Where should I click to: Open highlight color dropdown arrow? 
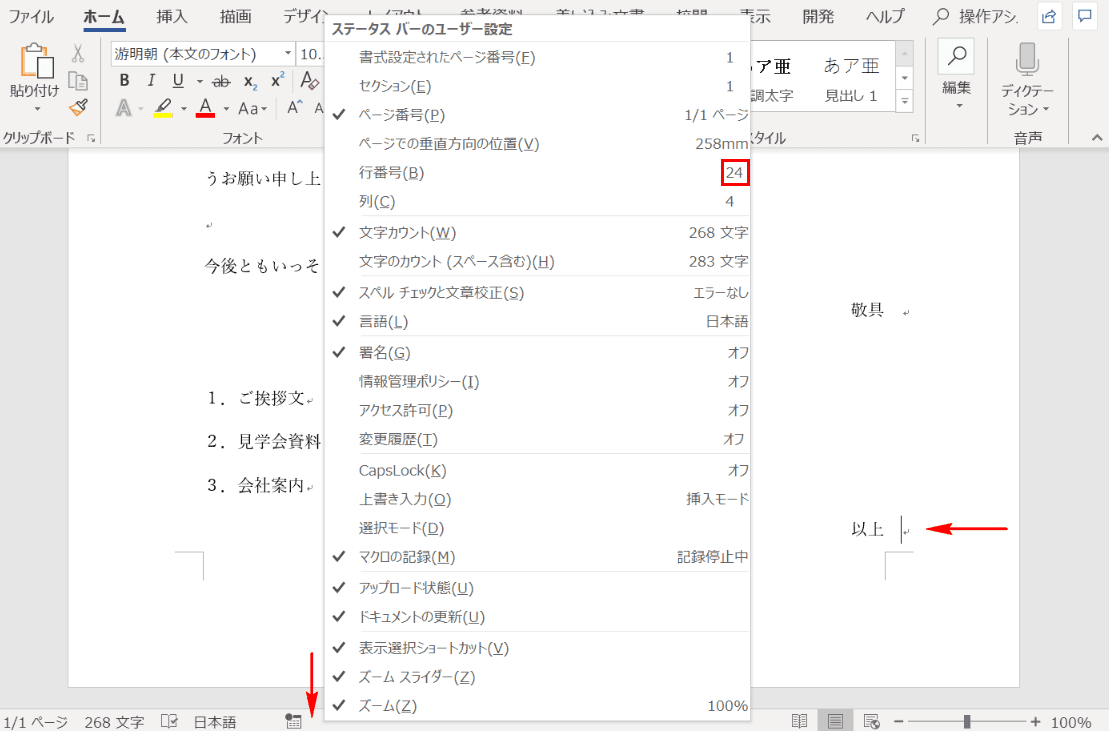(183, 109)
